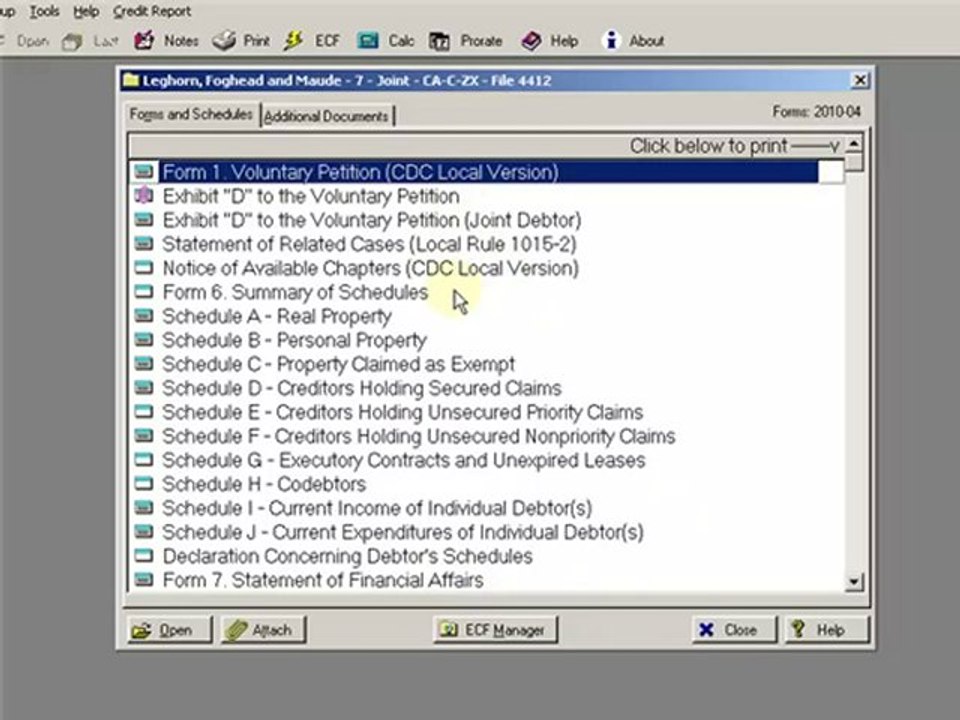The image size is (960, 720).
Task: Select Schedule C - Property Claimed as Exempt
Action: coord(339,364)
